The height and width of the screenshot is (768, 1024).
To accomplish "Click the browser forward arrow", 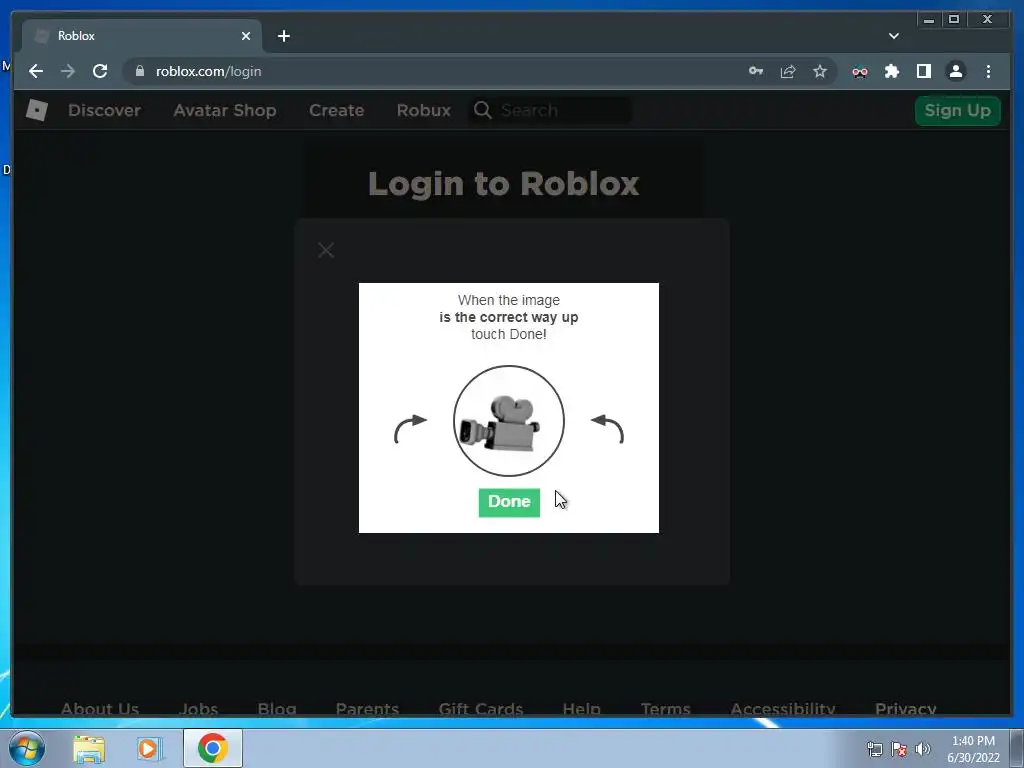I will click(x=68, y=71).
